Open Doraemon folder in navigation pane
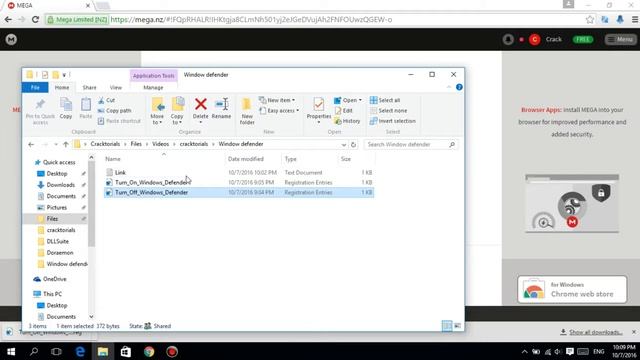 point(60,253)
